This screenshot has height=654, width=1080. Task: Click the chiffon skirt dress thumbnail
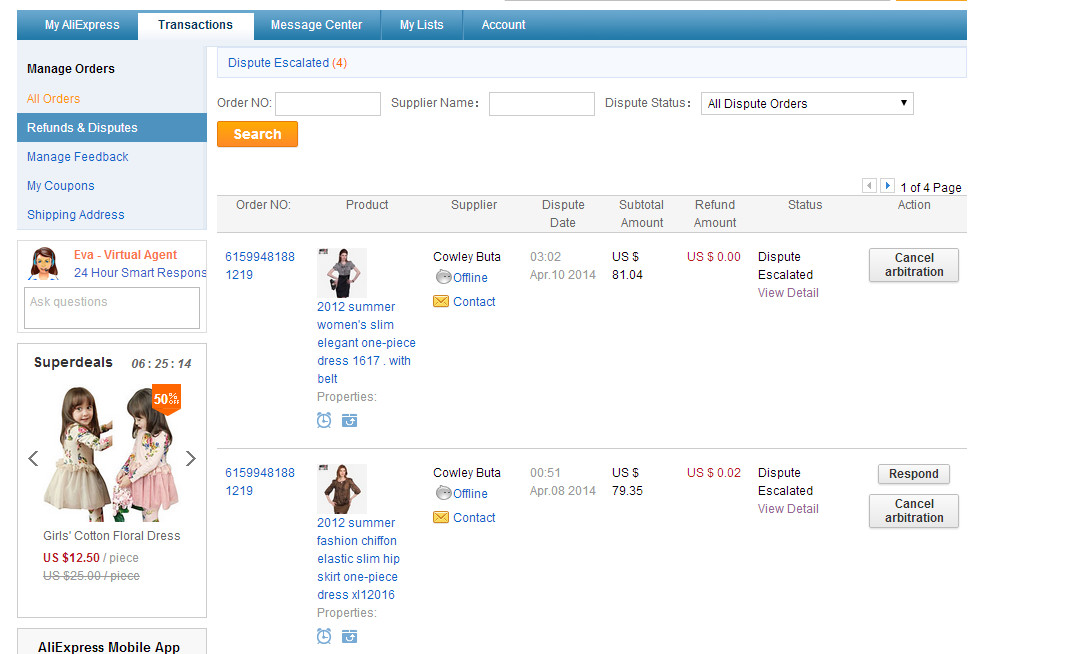pyautogui.click(x=342, y=489)
